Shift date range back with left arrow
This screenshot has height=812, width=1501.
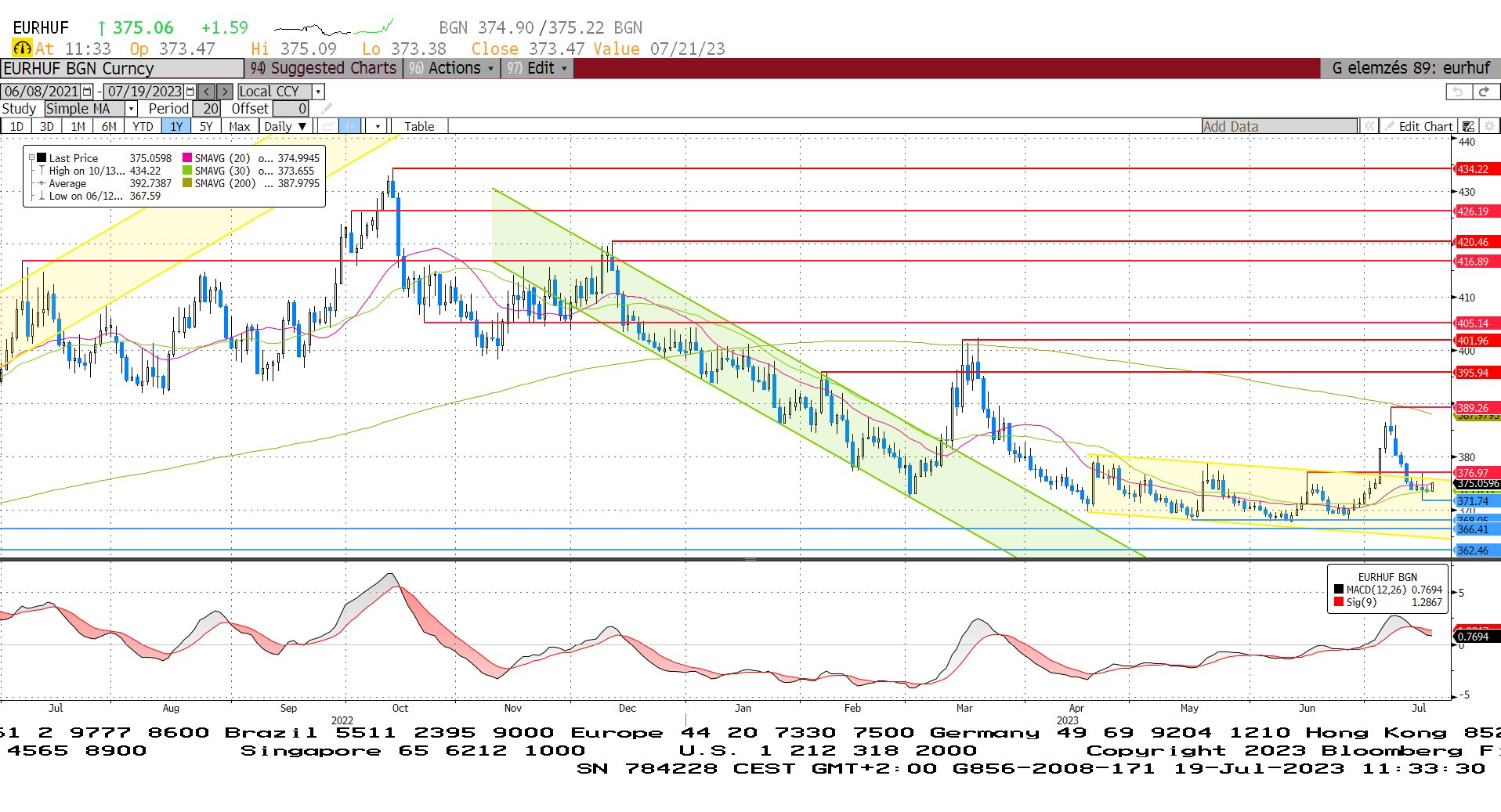206,92
